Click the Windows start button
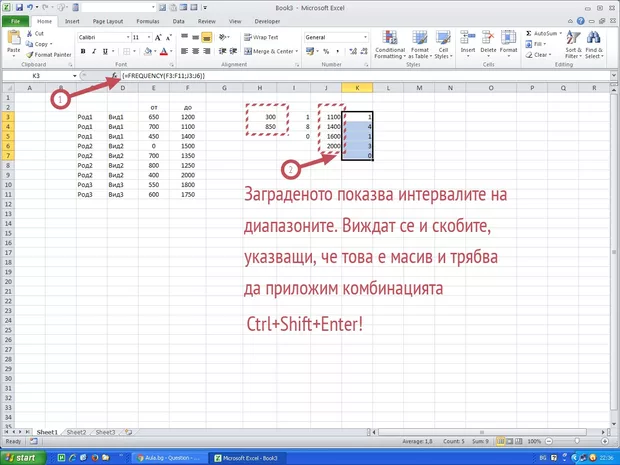This screenshot has width=620, height=465. (23, 458)
